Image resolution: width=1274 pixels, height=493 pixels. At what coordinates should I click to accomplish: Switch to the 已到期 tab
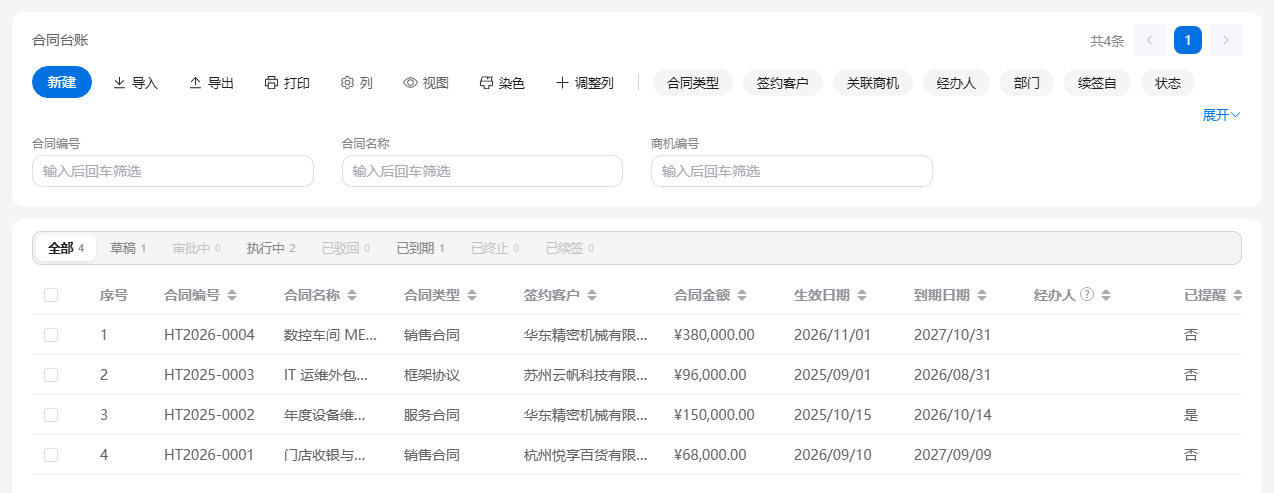tap(420, 248)
